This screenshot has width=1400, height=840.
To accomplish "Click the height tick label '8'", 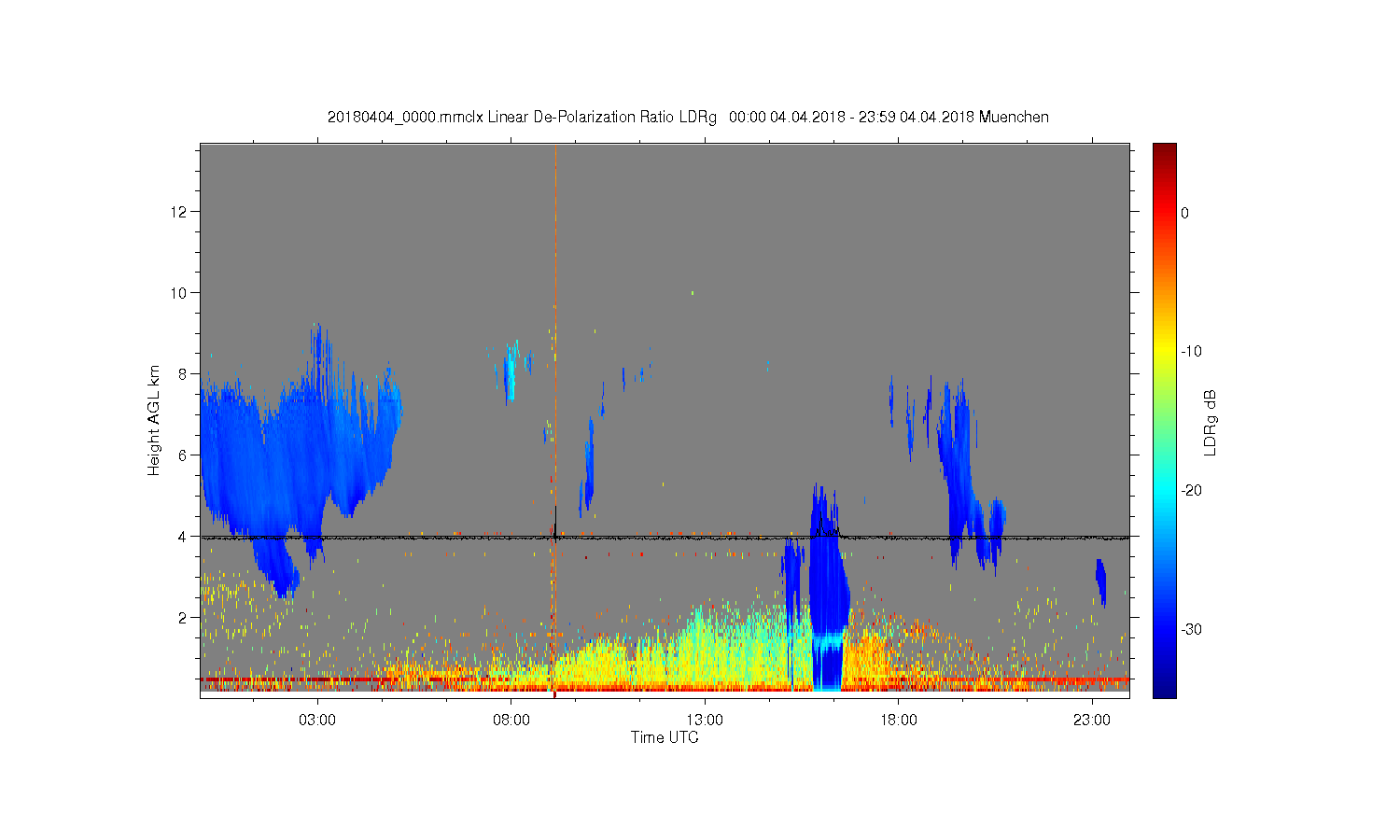I will 183,374.
